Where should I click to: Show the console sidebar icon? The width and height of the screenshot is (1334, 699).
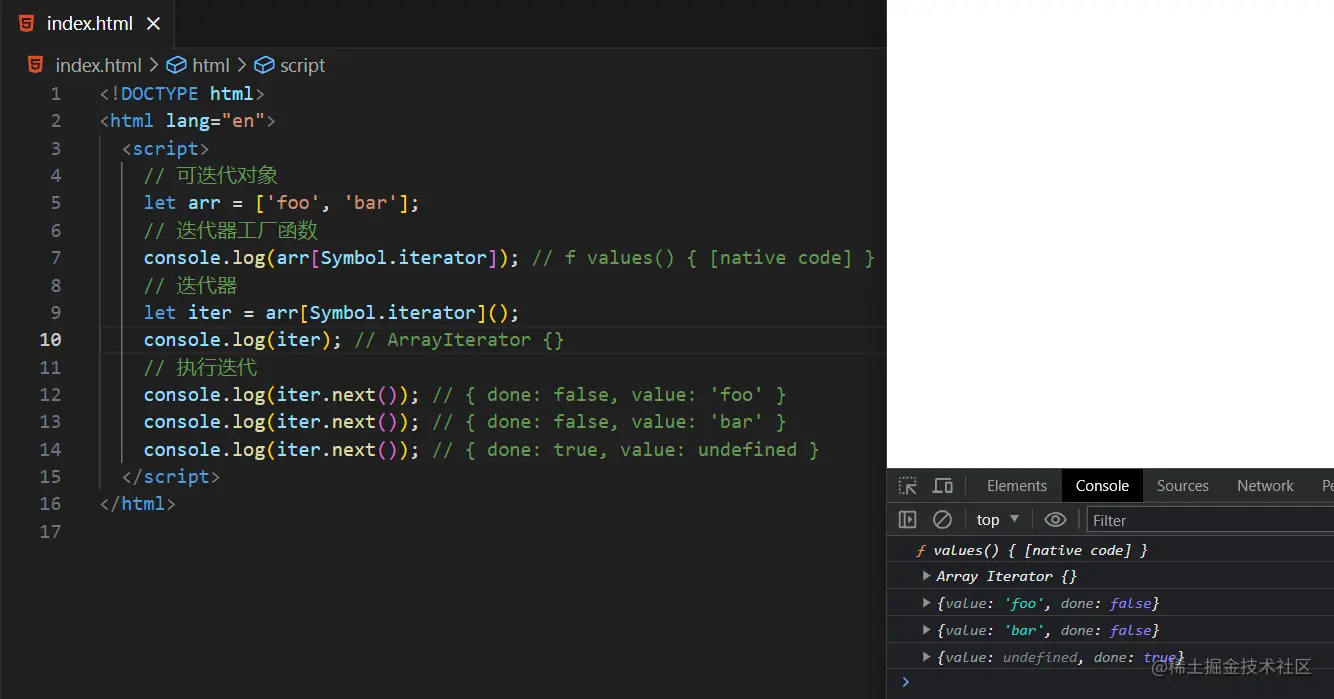click(x=907, y=520)
